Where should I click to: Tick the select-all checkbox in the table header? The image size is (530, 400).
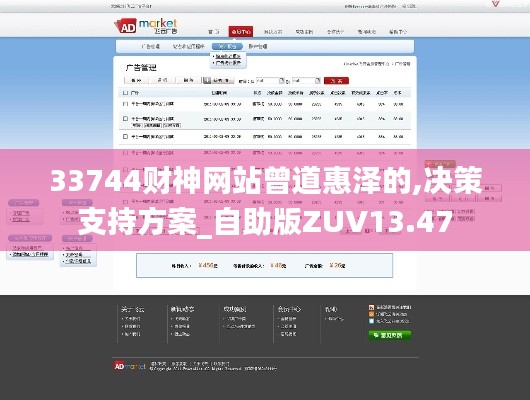(x=125, y=93)
